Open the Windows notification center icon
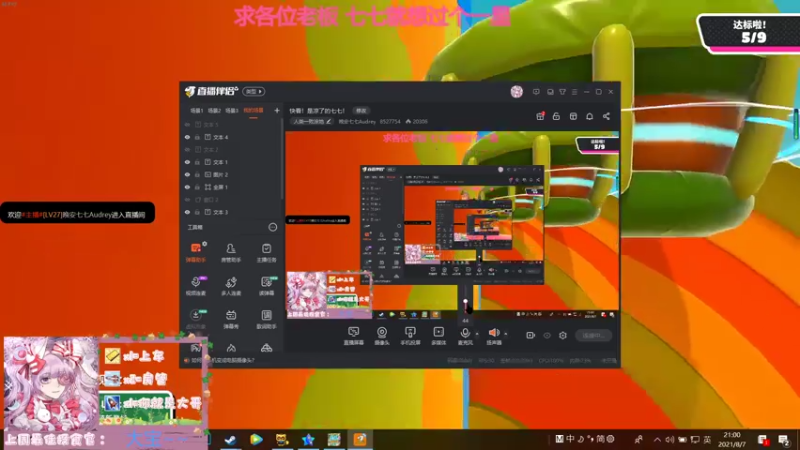 (783, 439)
